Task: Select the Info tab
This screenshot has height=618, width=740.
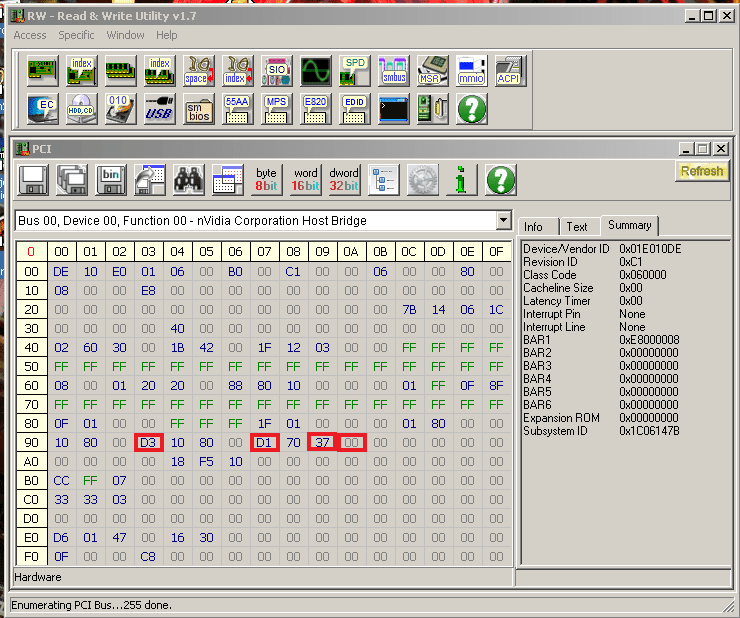Action: (534, 227)
